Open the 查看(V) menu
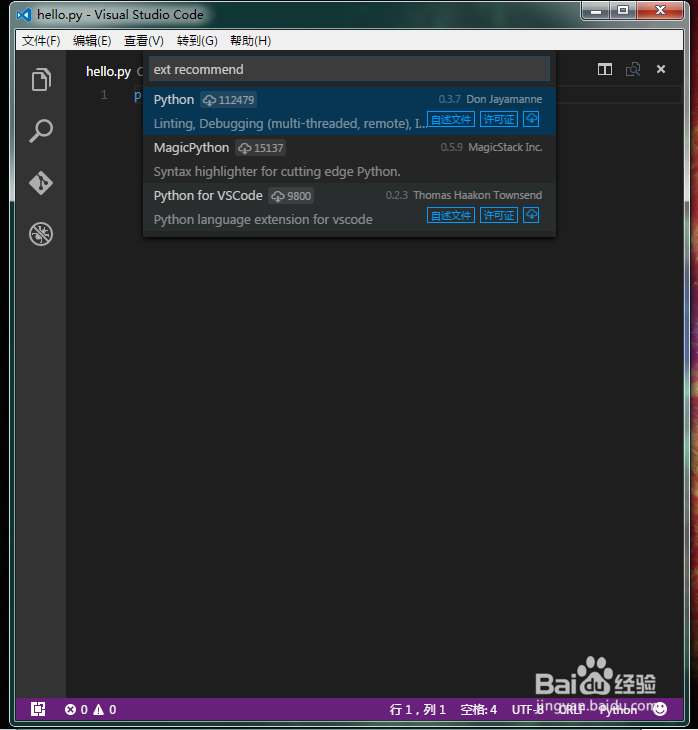The image size is (698, 730). pos(143,41)
